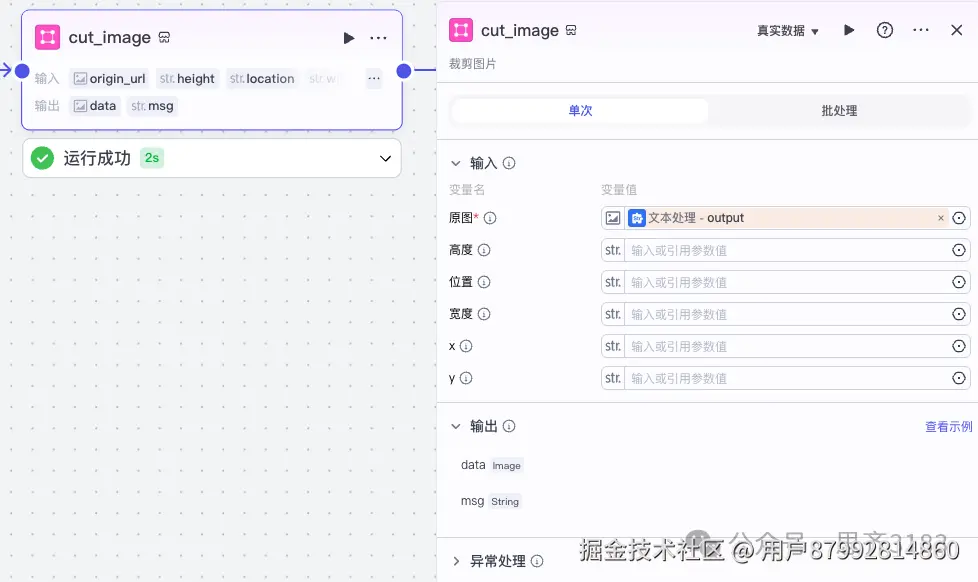Screen dimensions: 978x582
Task: Close the cut_image settings panel
Action: [x=956, y=30]
